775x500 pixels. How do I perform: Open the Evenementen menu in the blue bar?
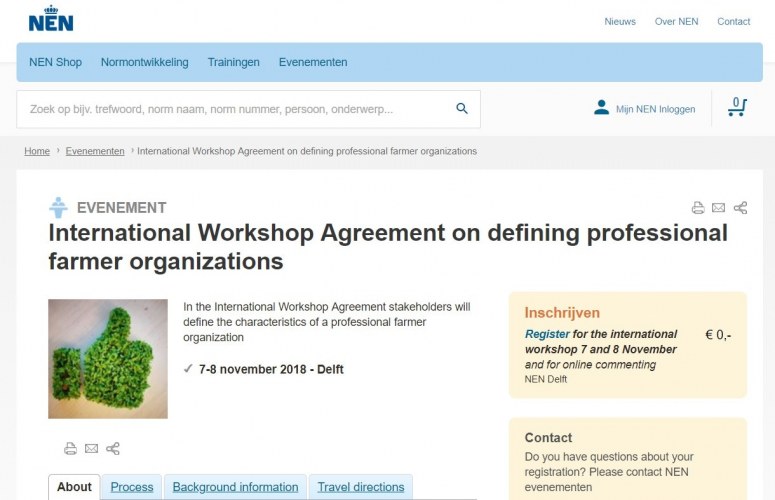[x=313, y=62]
